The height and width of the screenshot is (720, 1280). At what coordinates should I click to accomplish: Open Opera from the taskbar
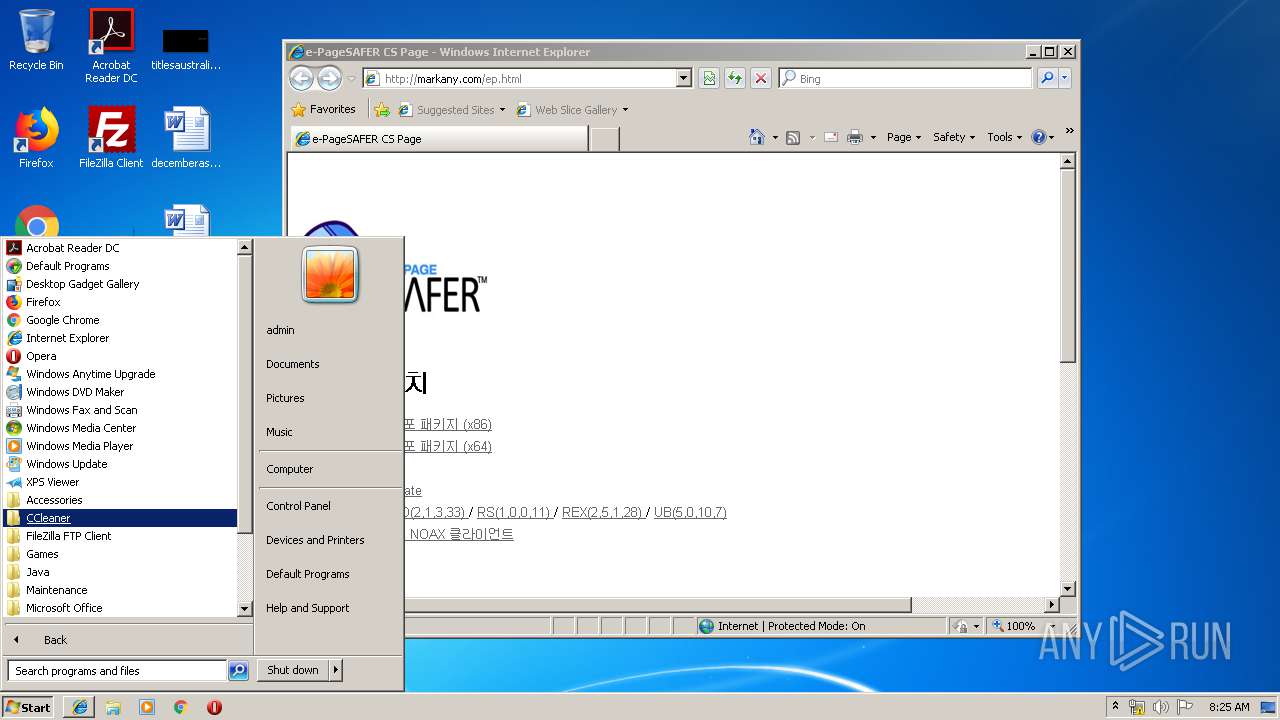[x=214, y=707]
